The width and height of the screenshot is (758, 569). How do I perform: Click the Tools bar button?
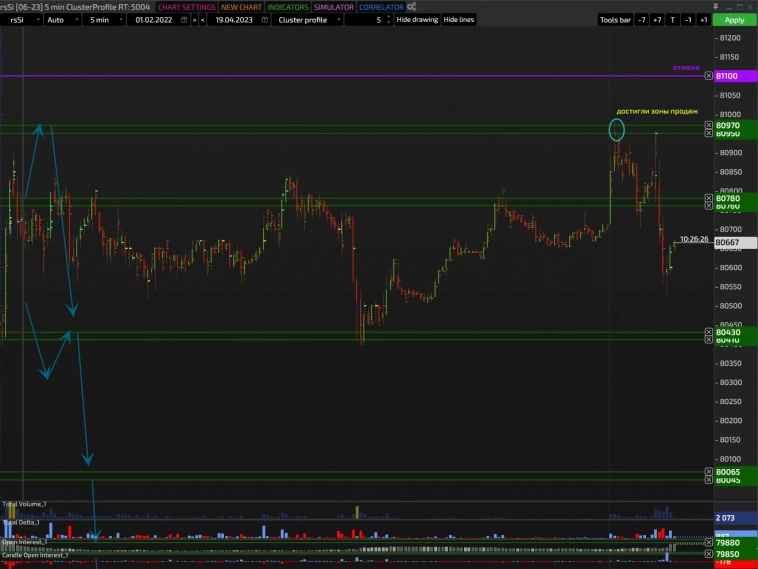615,20
